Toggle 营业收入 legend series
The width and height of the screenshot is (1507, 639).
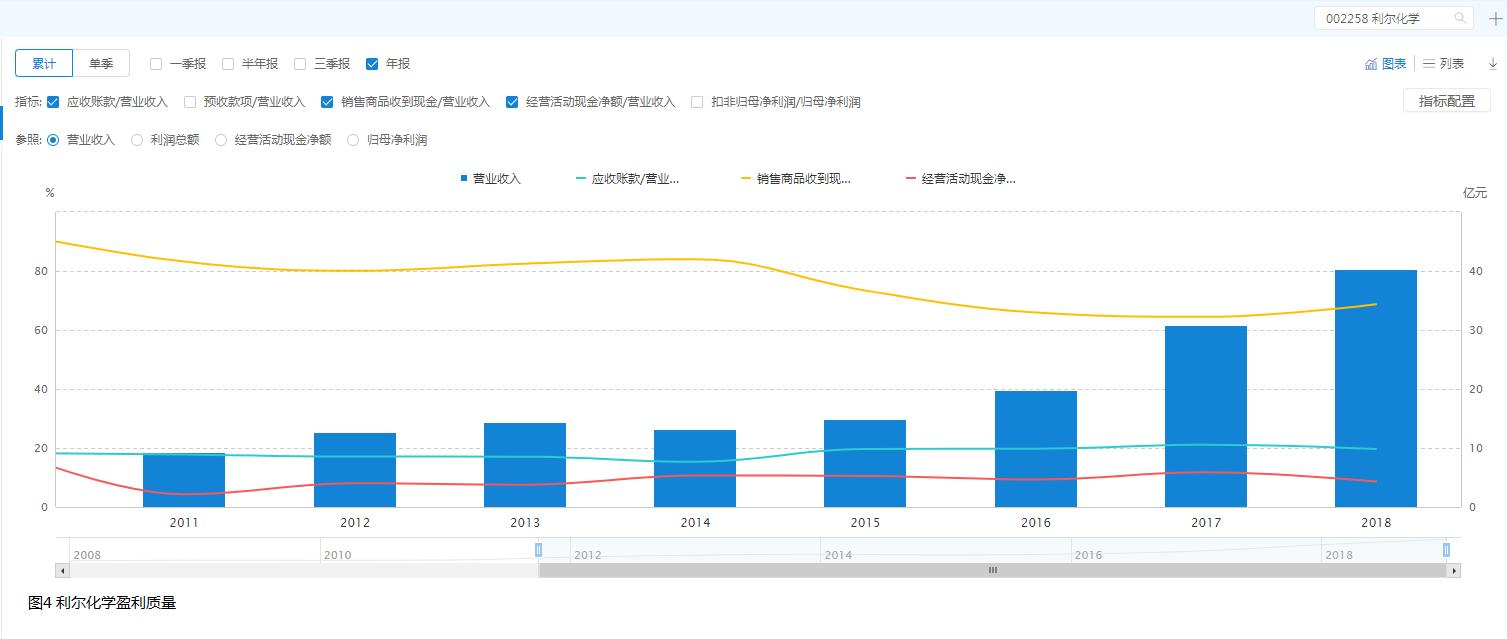click(490, 179)
